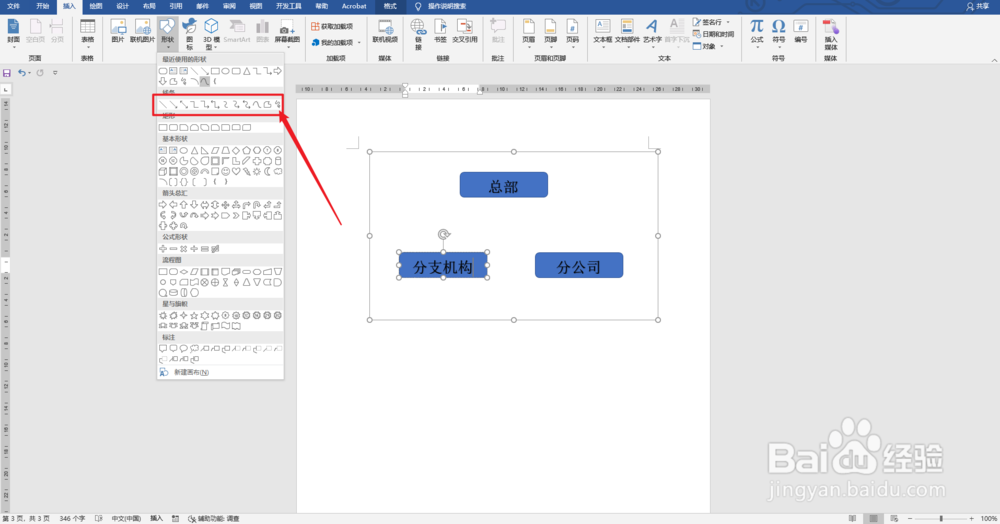Pick the plus sign in 公式形状
Screen dimensions: 1000x524
tap(163, 249)
